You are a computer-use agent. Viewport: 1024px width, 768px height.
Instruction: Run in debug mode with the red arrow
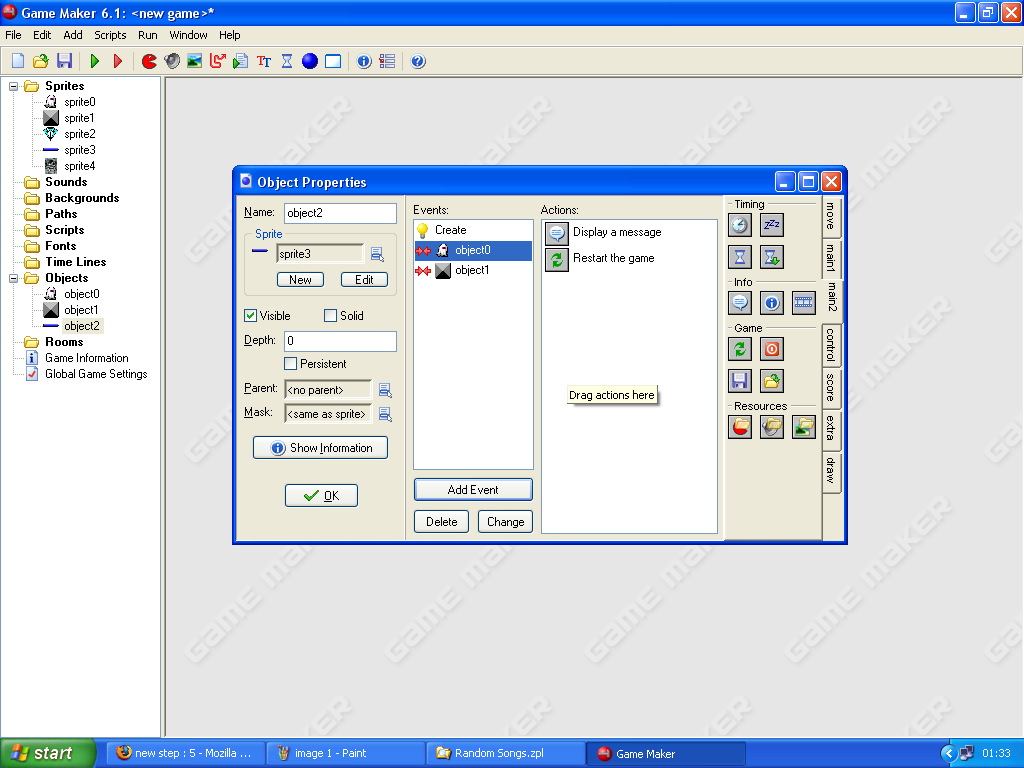[118, 61]
